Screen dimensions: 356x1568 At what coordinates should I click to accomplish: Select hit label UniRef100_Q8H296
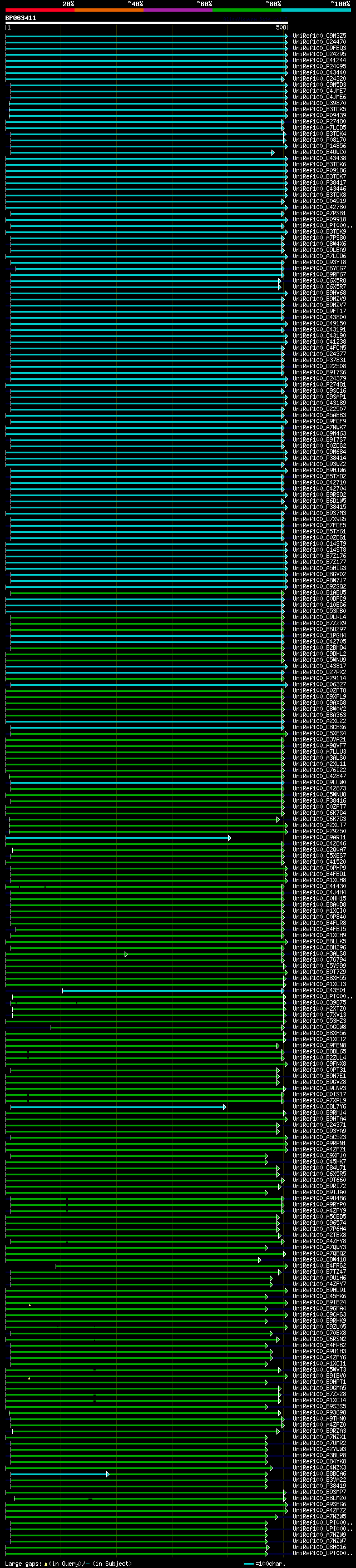(x=319, y=948)
